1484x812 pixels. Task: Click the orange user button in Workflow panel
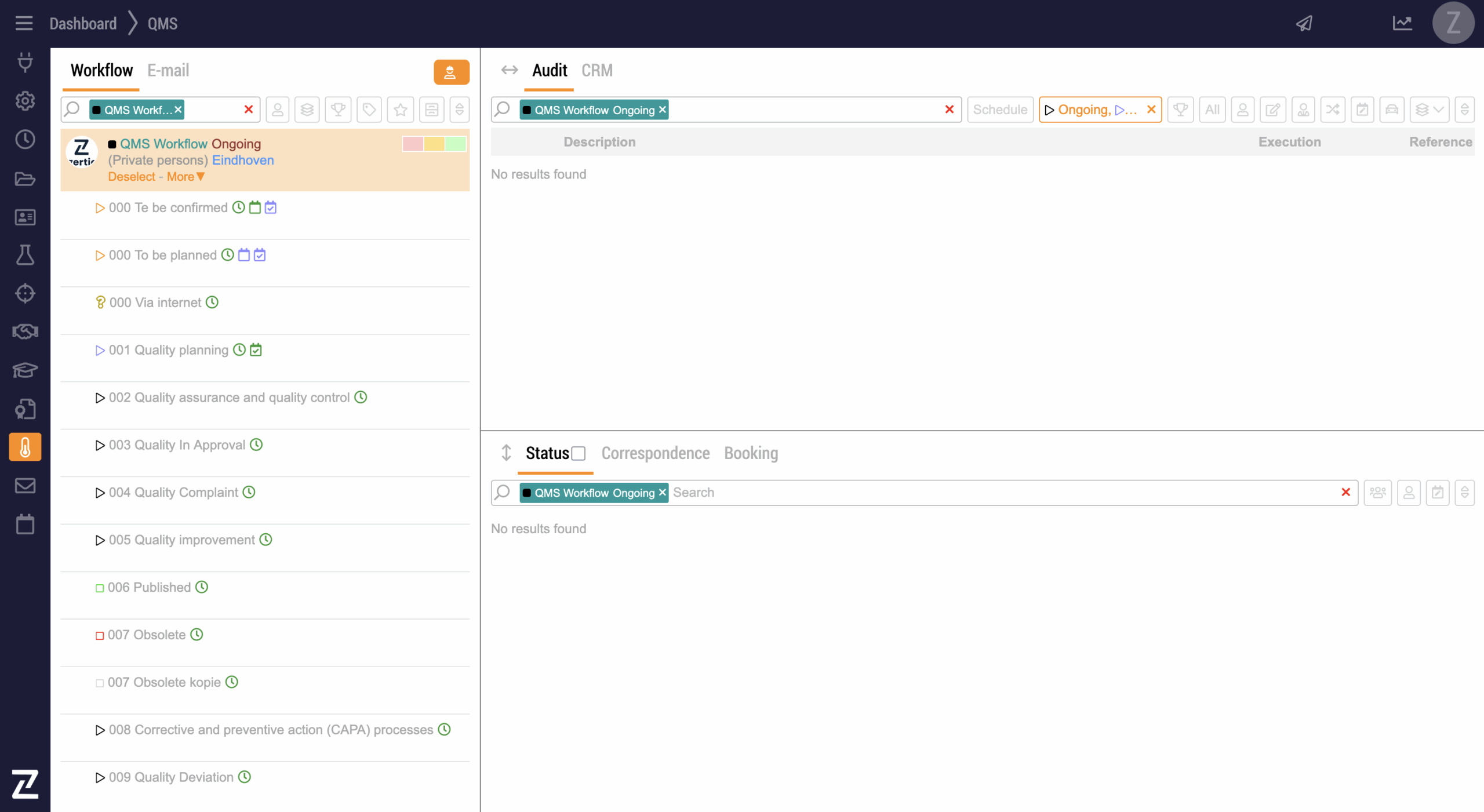click(451, 72)
